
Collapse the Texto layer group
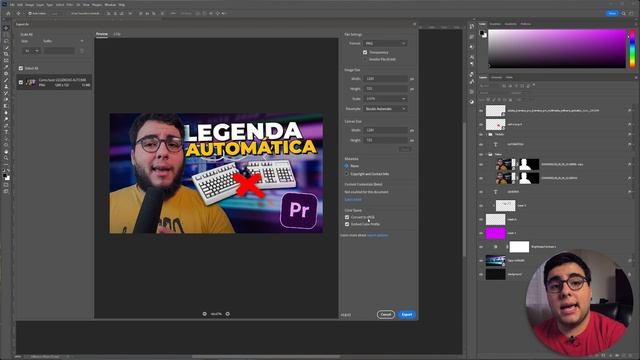point(486,134)
